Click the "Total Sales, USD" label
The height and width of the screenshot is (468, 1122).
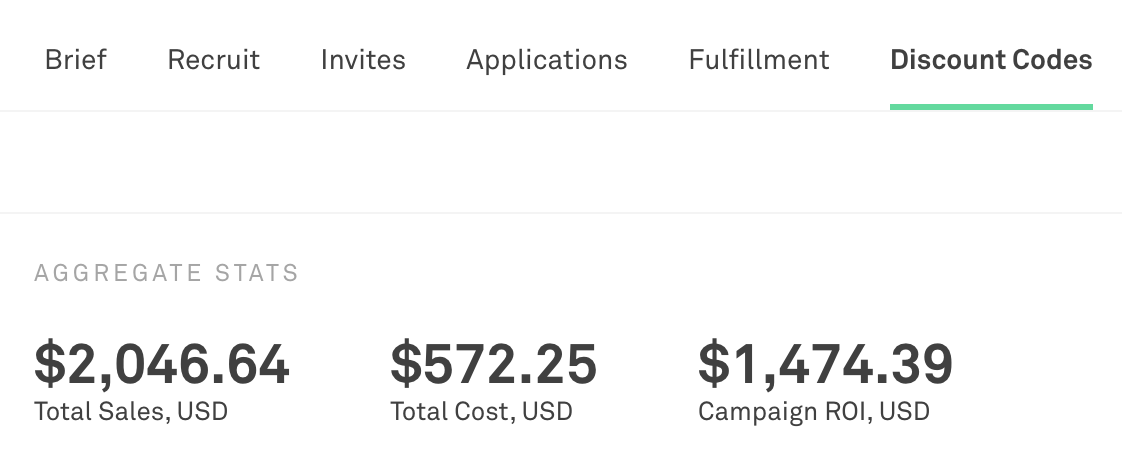130,411
